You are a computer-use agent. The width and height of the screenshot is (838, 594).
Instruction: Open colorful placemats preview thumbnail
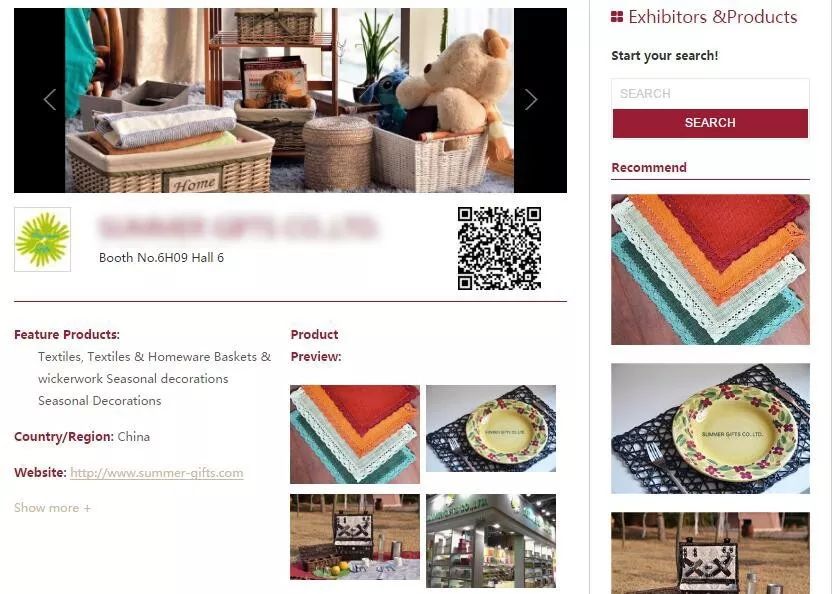click(x=355, y=434)
